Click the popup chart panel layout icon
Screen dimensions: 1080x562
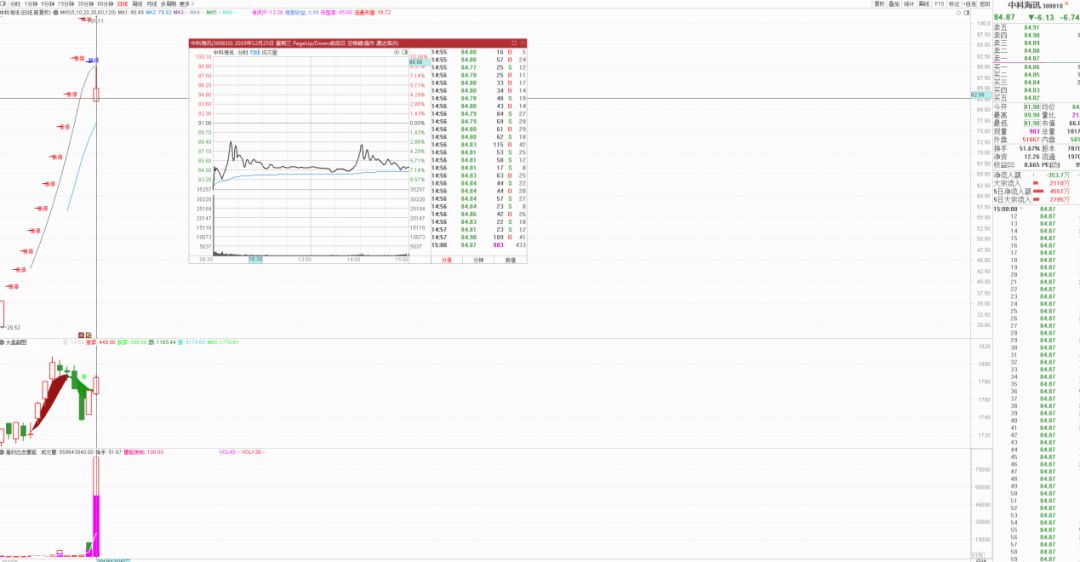click(405, 52)
